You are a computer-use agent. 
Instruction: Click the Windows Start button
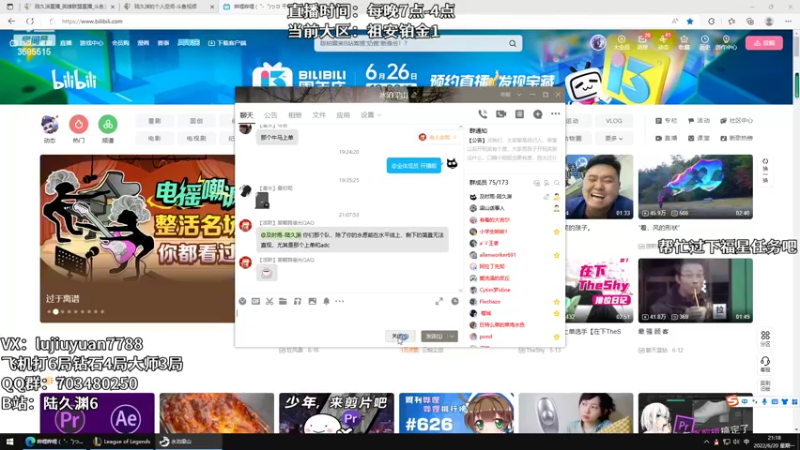[x=10, y=442]
